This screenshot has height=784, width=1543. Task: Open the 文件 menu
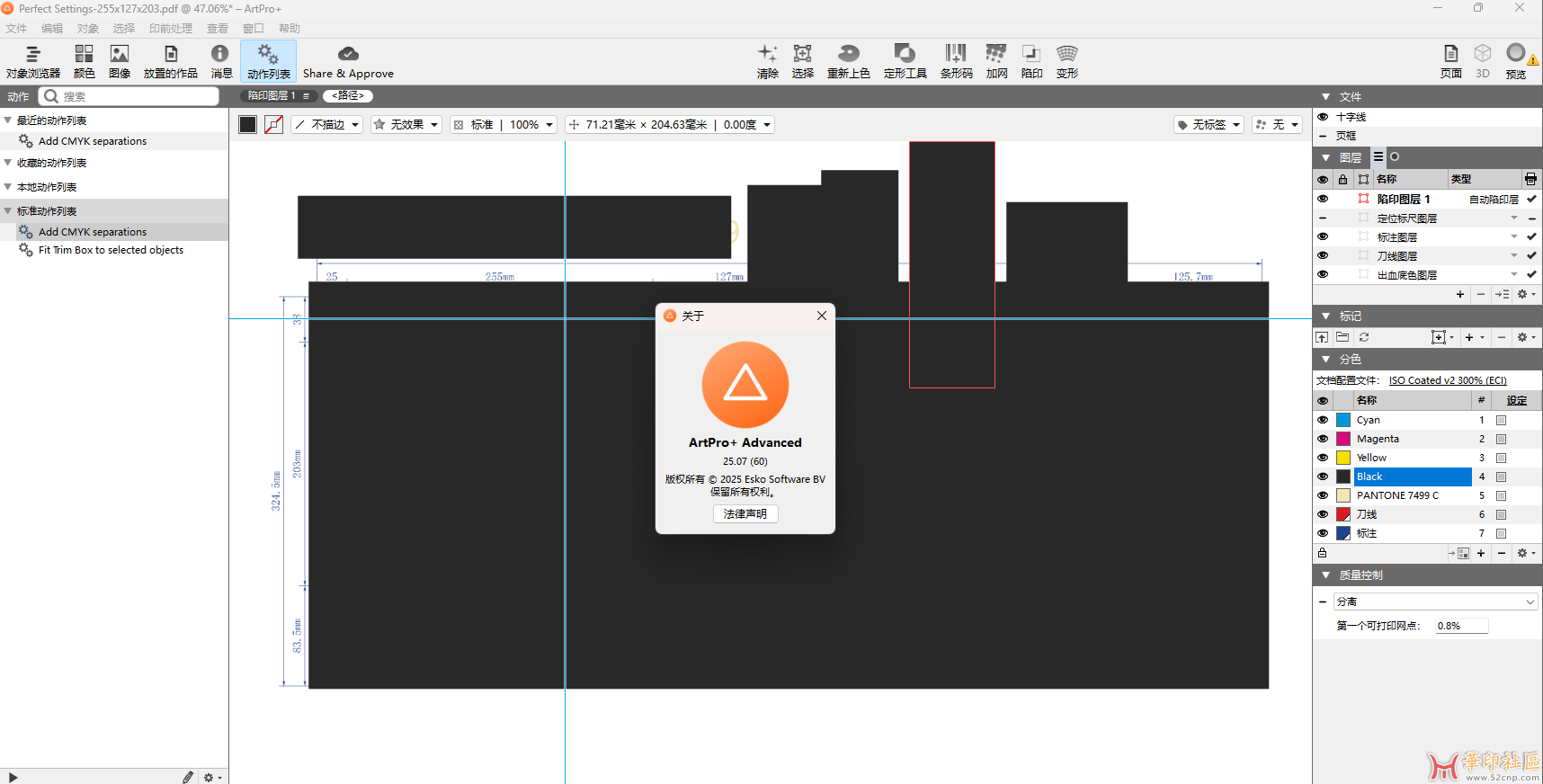(16, 29)
